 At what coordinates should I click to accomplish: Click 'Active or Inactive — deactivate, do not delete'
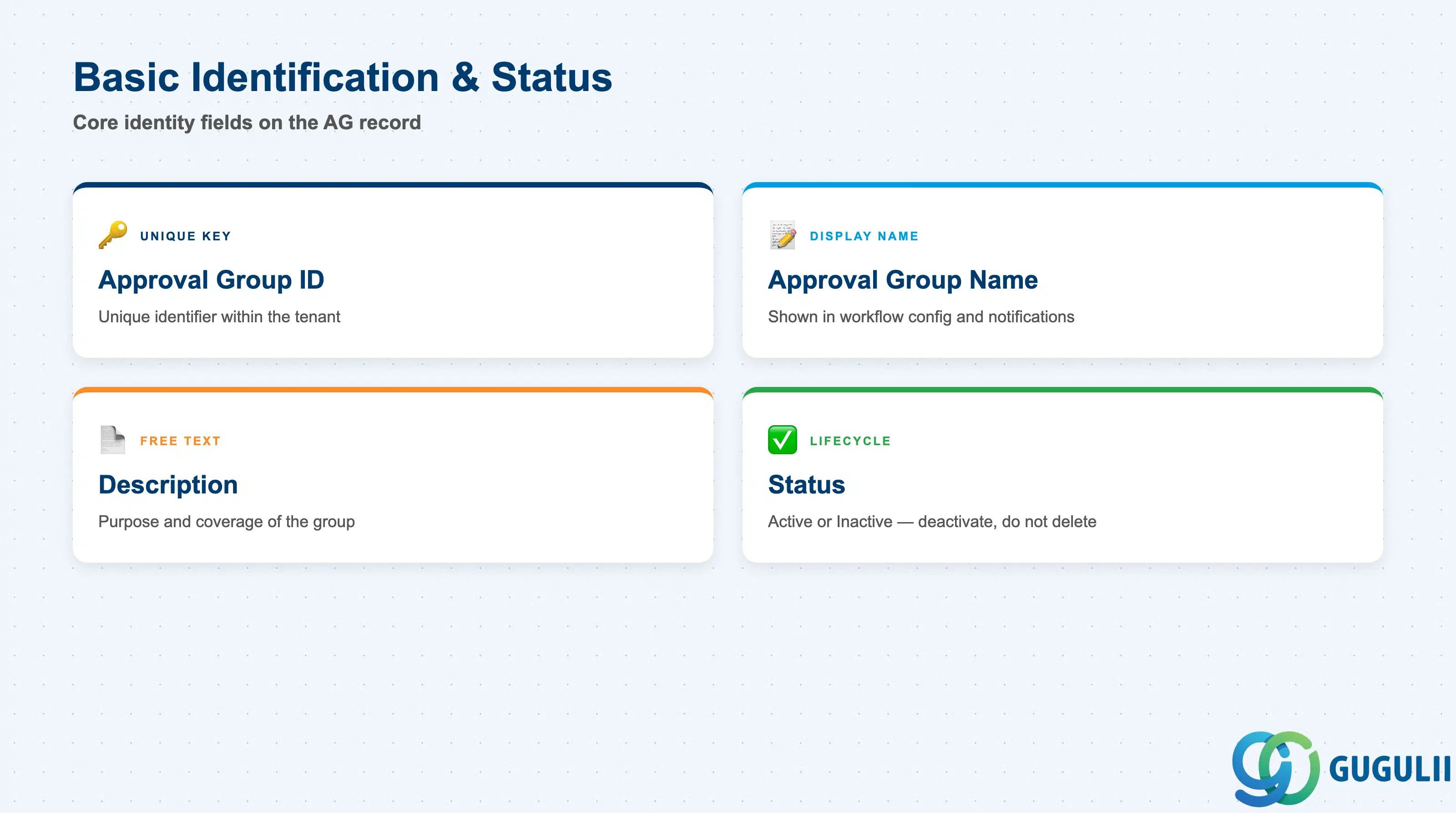pos(932,521)
